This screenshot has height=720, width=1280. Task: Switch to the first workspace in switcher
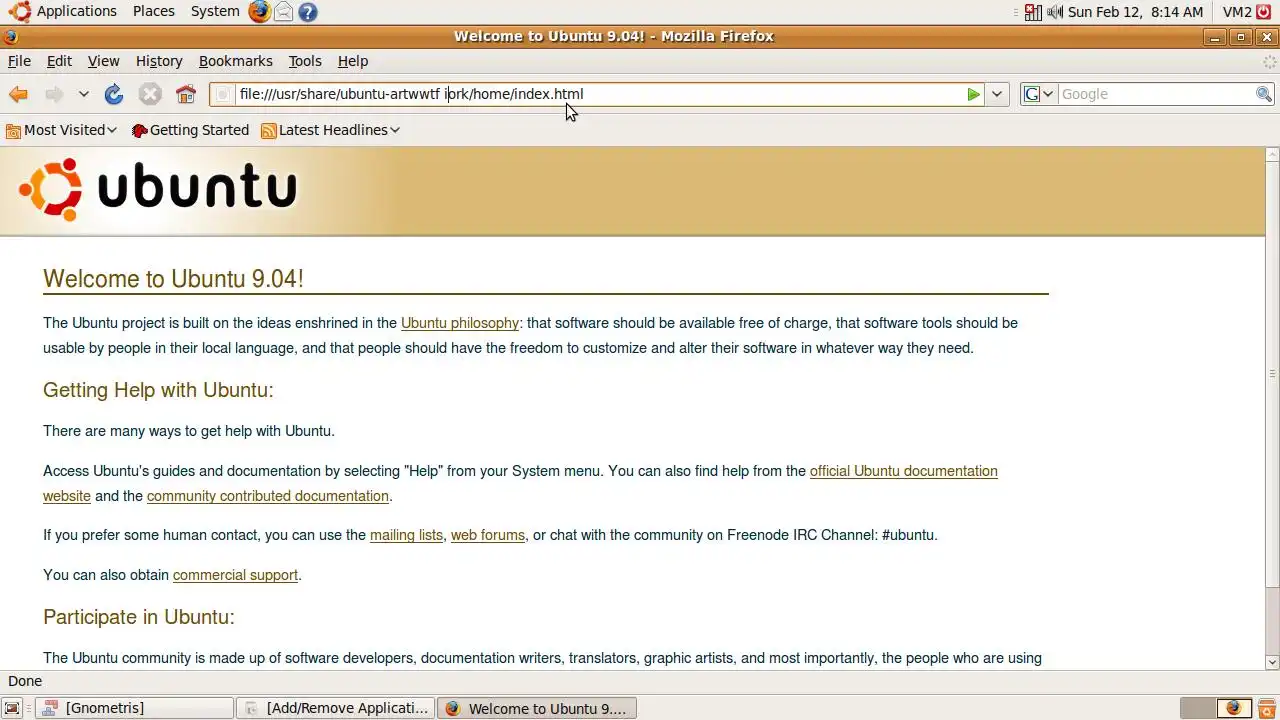[x=1198, y=708]
